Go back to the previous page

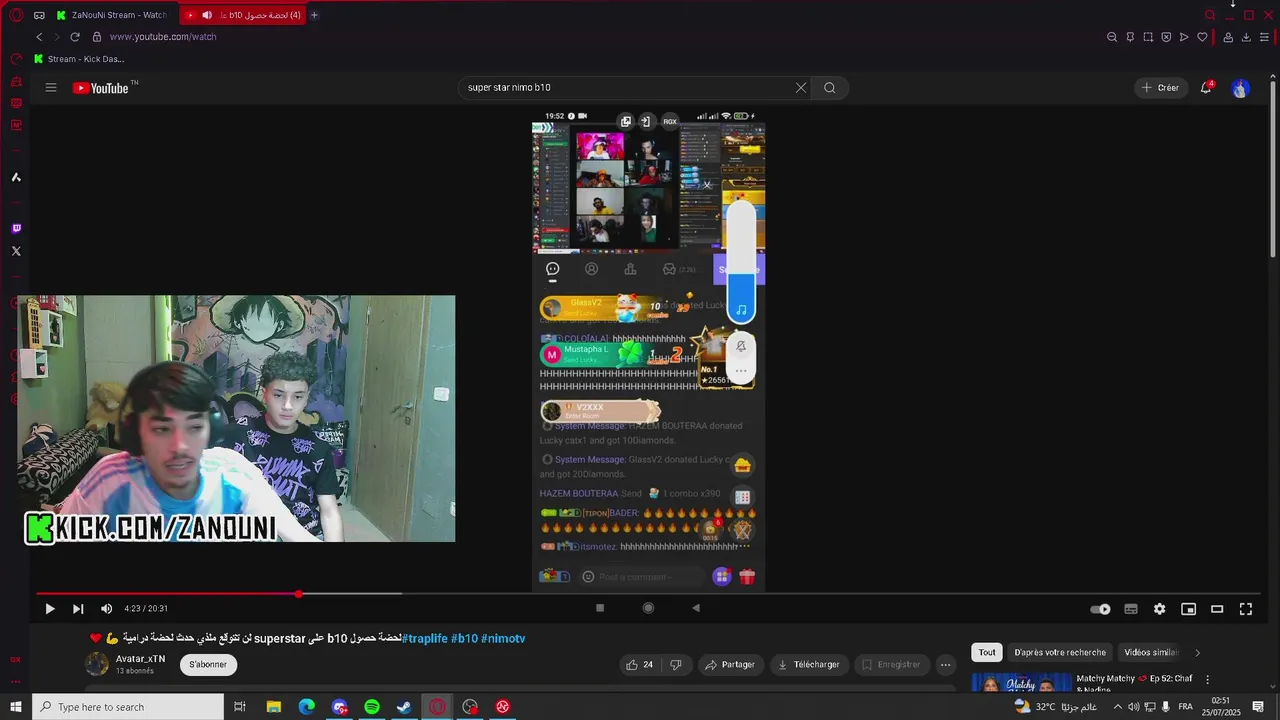click(x=39, y=37)
